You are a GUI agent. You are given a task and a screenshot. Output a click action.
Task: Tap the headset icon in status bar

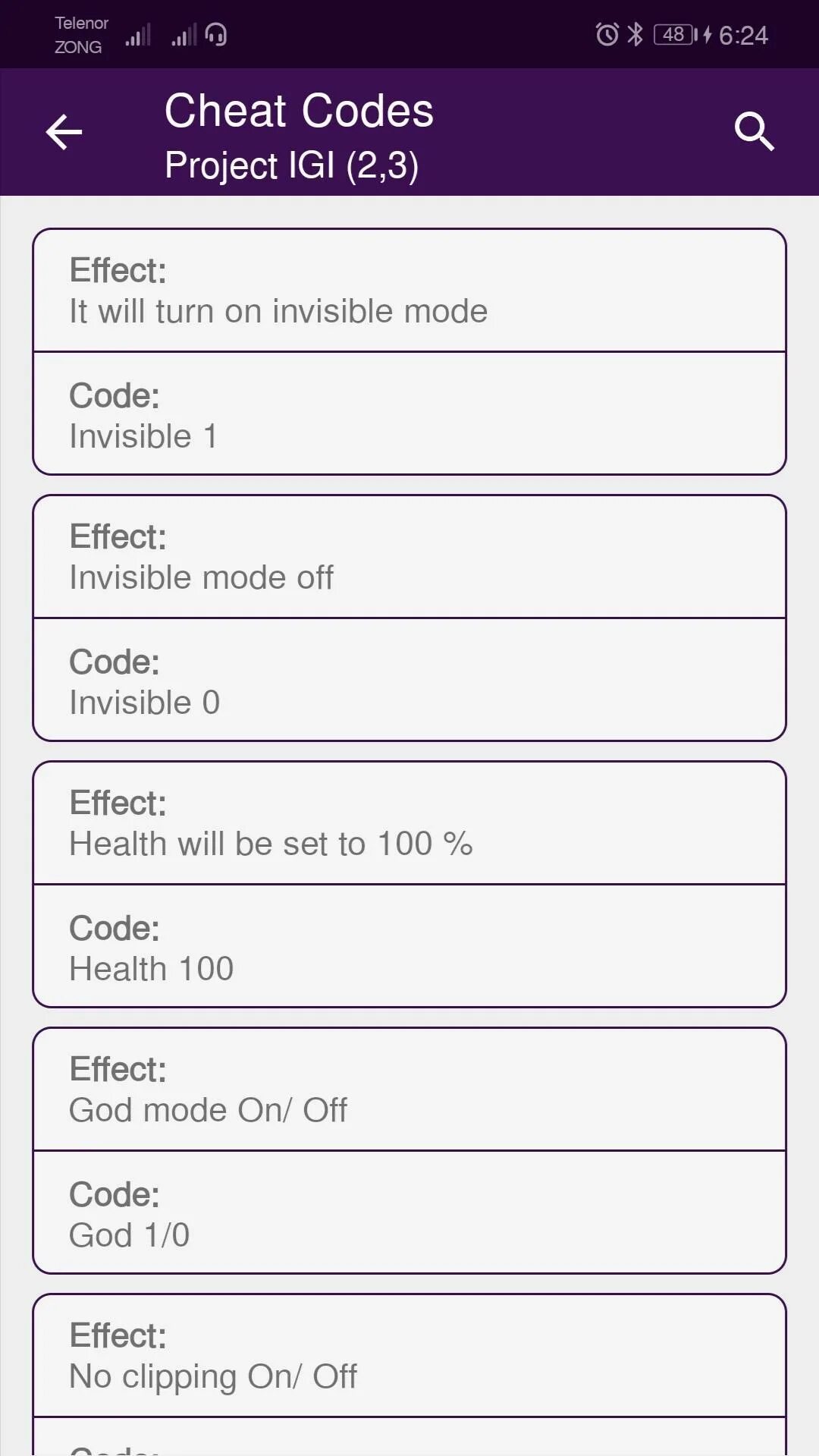click(x=216, y=35)
